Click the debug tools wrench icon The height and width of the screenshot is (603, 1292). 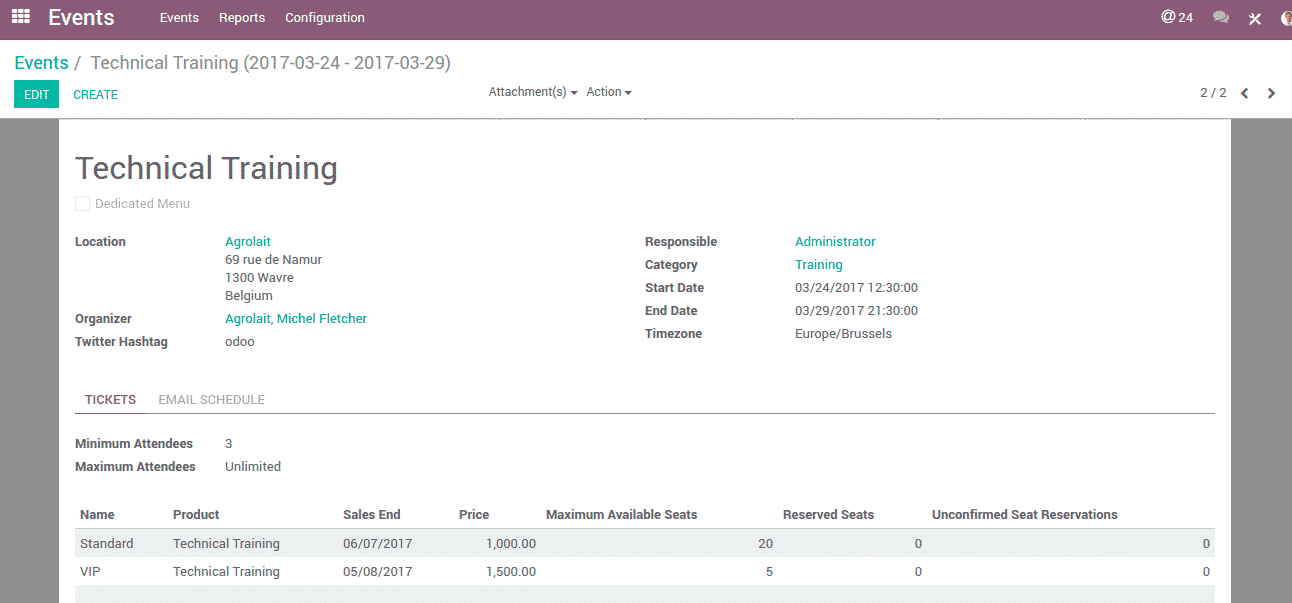point(1255,18)
